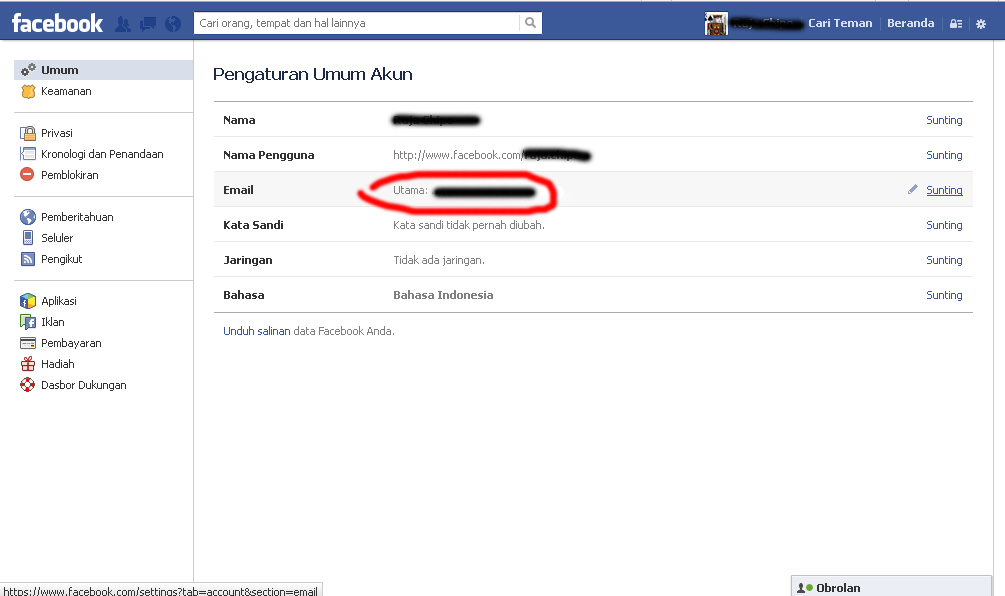
Task: Open the Obrolan chat bar
Action: click(x=892, y=586)
